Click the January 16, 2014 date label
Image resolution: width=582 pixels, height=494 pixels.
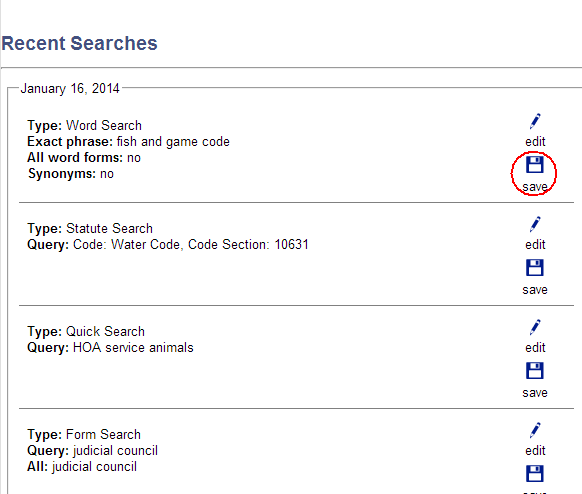(70, 88)
